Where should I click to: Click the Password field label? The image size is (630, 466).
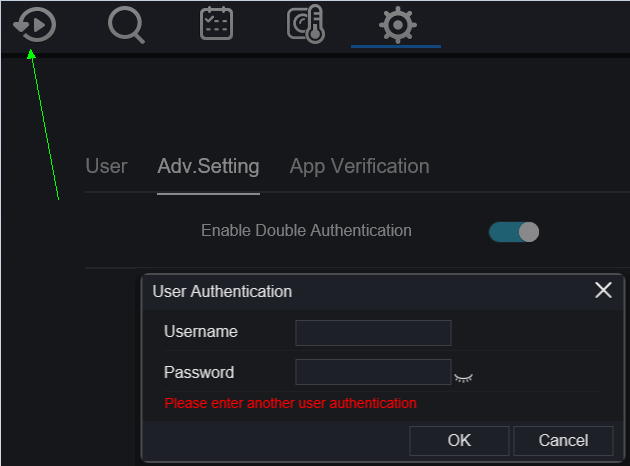[199, 372]
